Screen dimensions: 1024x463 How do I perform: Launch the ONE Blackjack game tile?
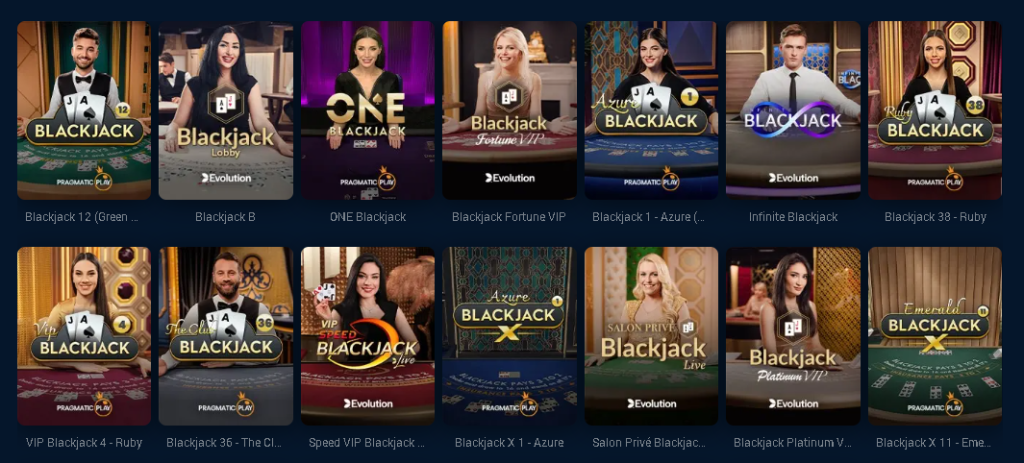pyautogui.click(x=368, y=110)
